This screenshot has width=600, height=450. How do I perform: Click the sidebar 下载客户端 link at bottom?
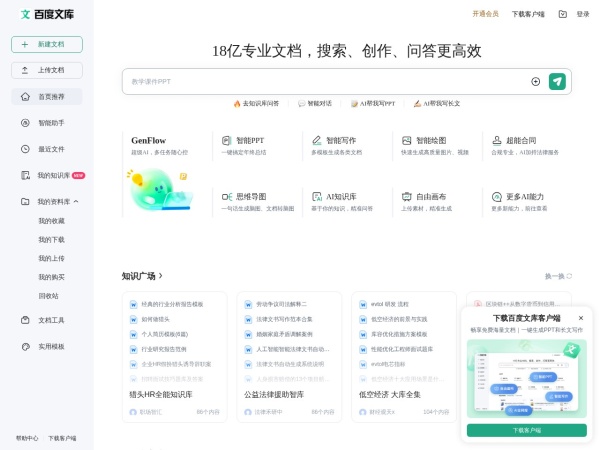[x=62, y=438]
